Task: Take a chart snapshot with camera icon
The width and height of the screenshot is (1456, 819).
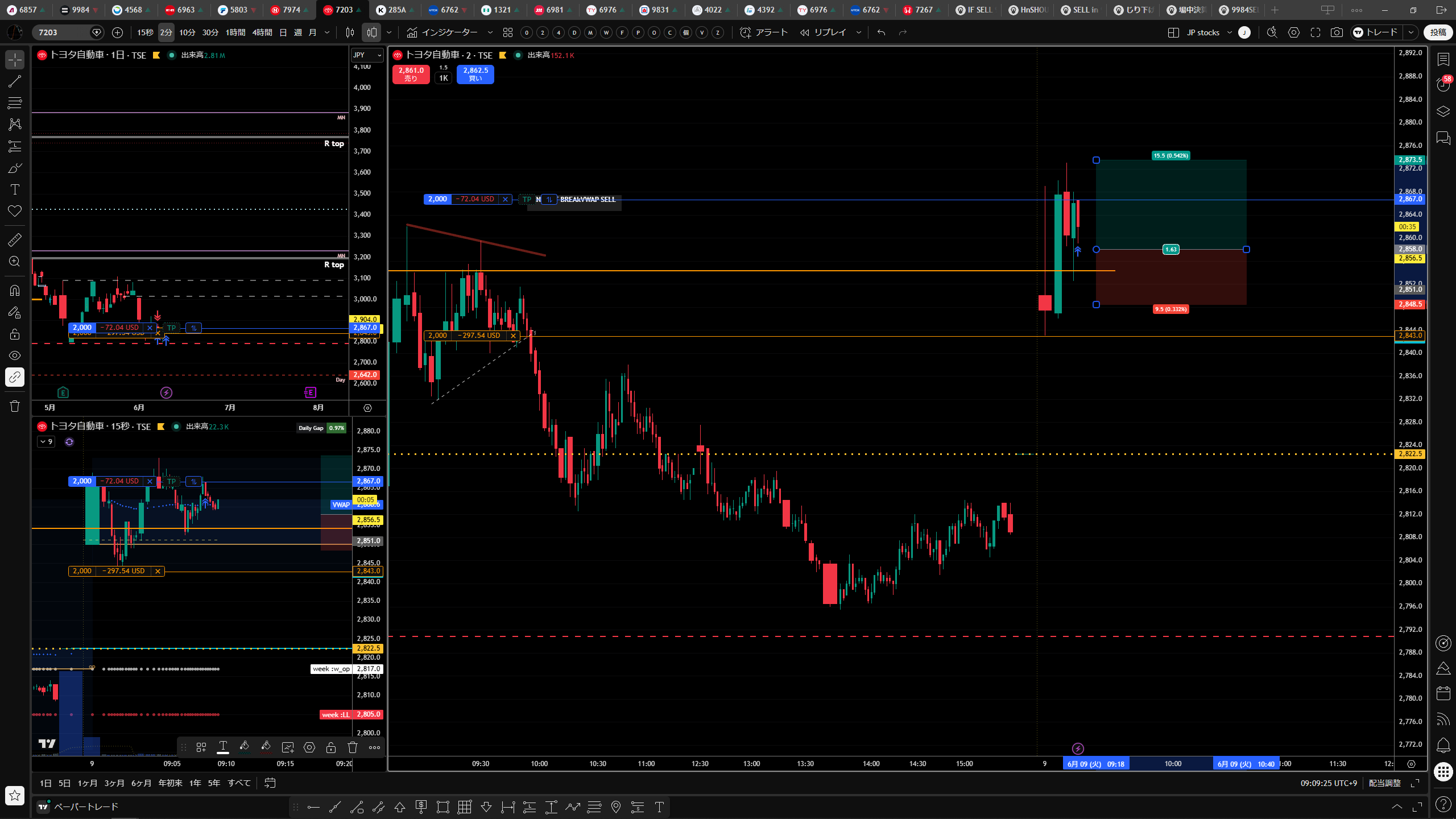Action: coord(1337,32)
